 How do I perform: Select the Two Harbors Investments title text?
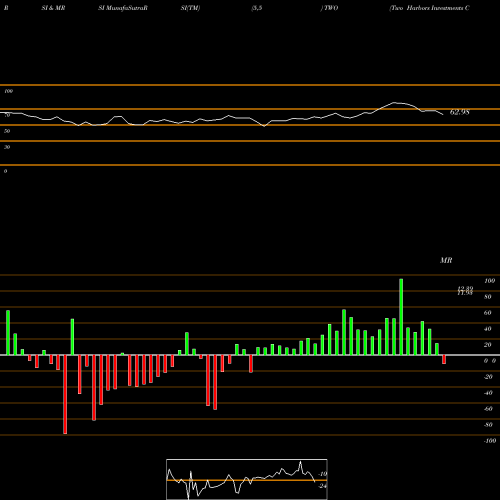click(430, 8)
